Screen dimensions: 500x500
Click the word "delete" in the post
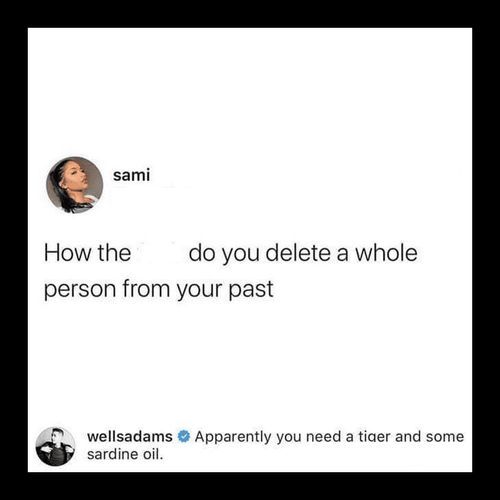pos(298,253)
